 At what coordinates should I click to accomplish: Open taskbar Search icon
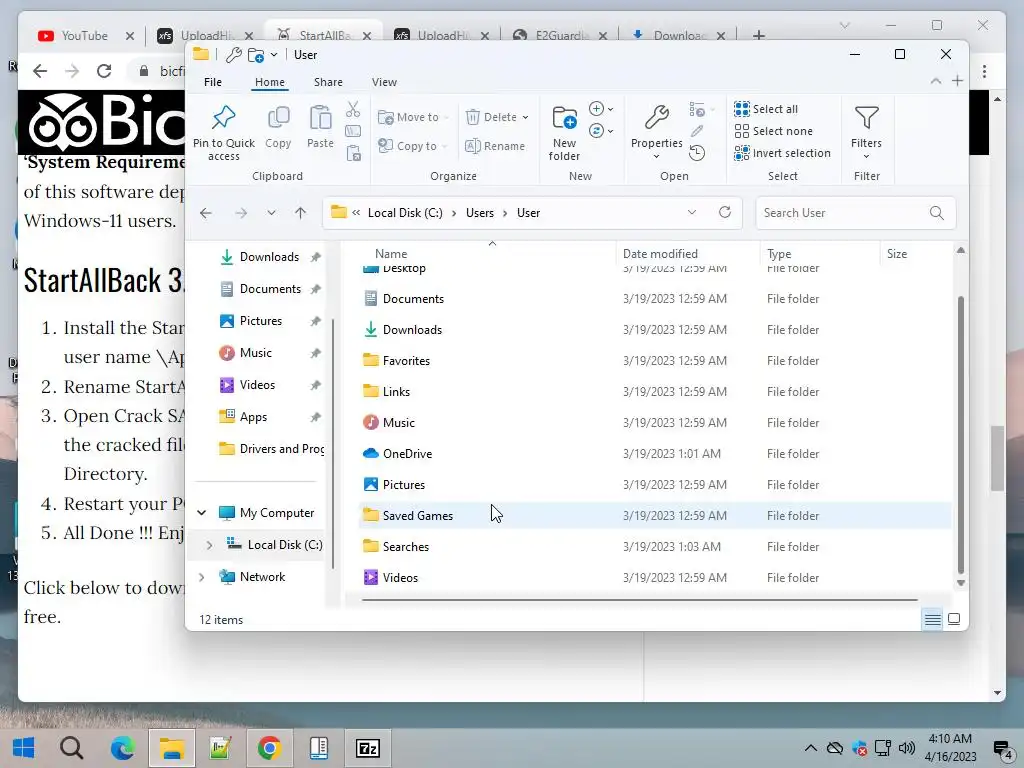[71, 748]
